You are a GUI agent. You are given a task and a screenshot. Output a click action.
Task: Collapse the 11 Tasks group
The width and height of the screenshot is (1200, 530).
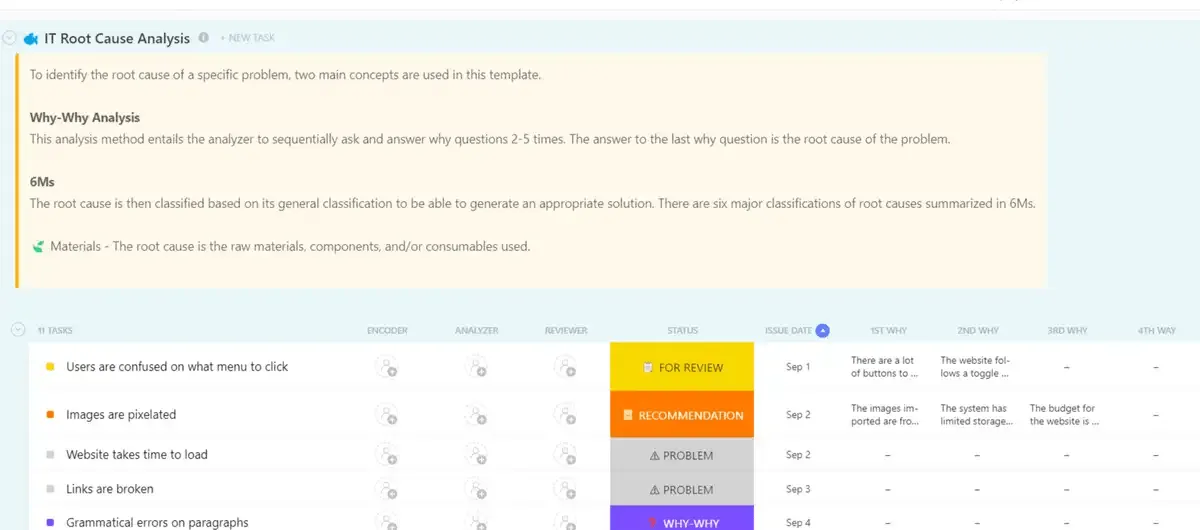pyautogui.click(x=17, y=329)
